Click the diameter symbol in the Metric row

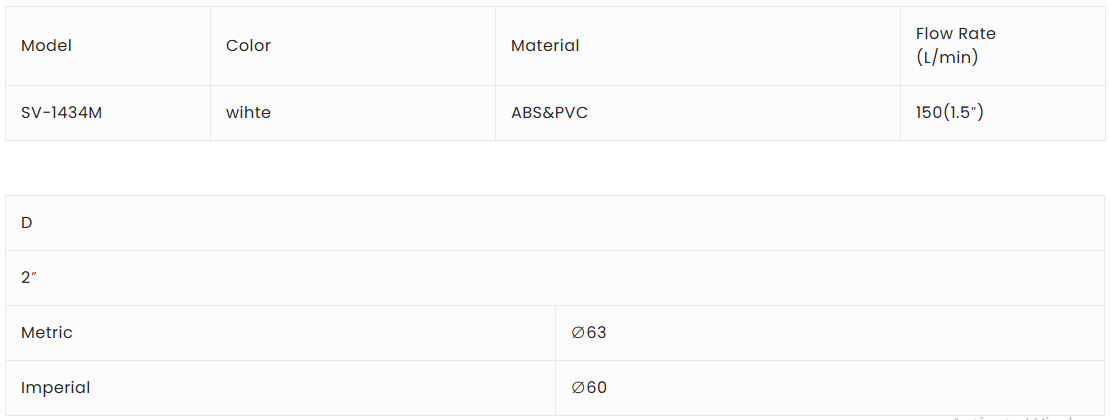tap(578, 333)
